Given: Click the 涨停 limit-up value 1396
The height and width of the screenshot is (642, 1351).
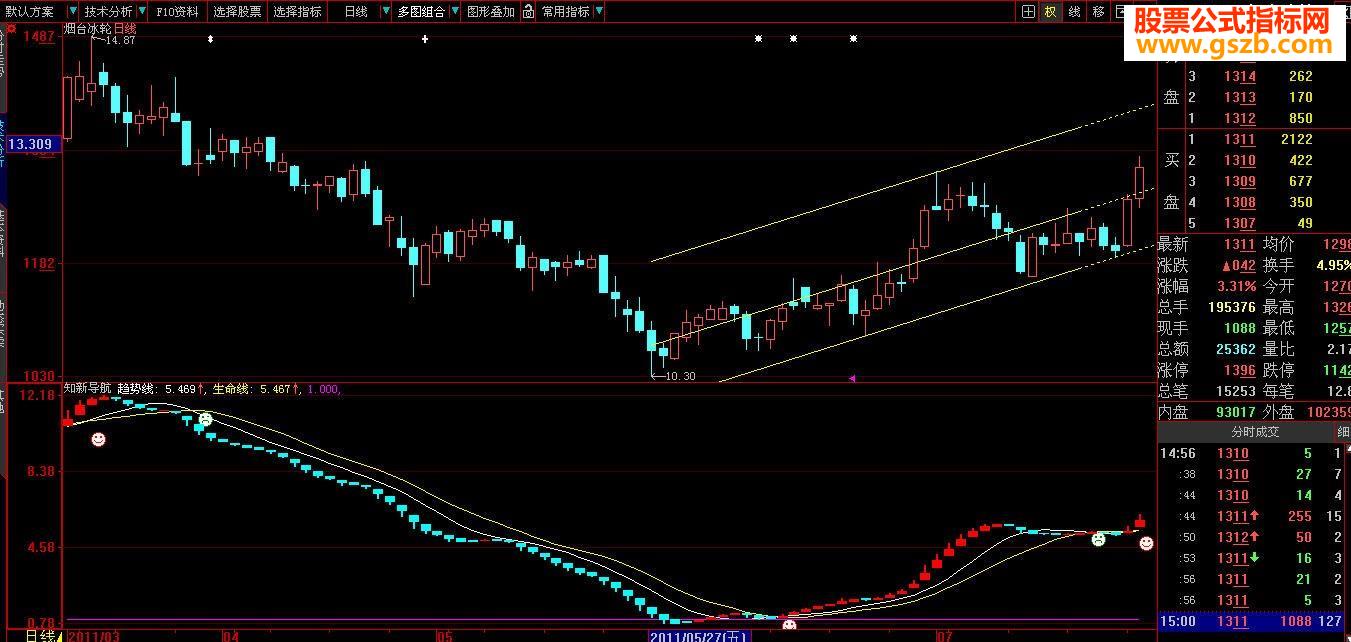Looking at the screenshot, I should [x=1239, y=370].
